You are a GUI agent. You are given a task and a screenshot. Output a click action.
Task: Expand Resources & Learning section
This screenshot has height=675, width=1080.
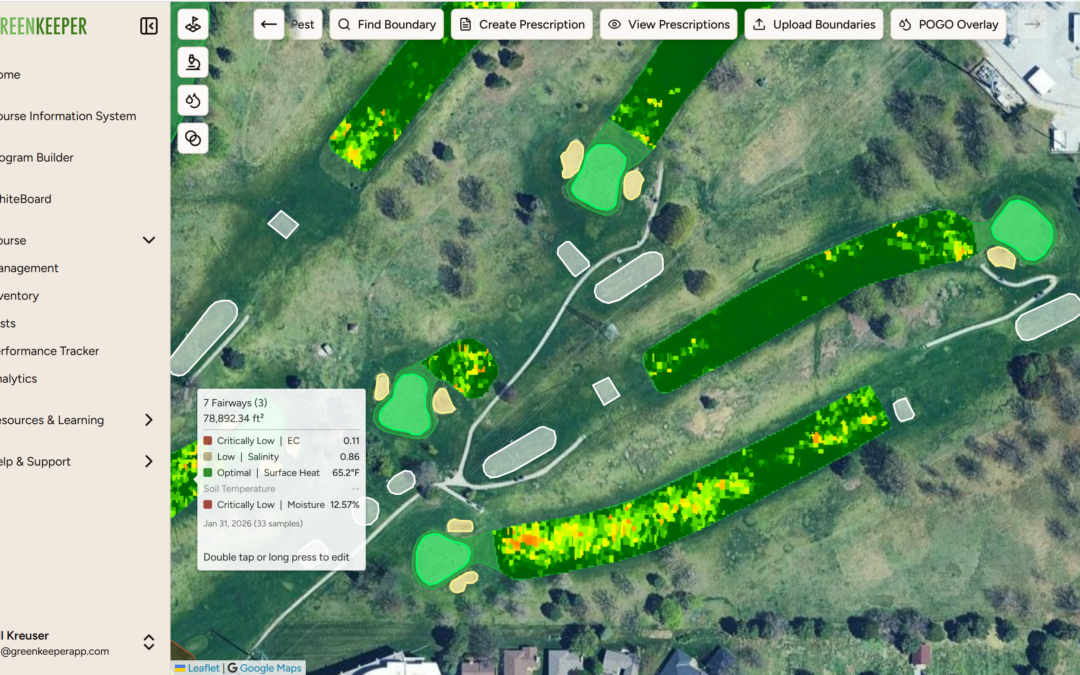click(149, 420)
